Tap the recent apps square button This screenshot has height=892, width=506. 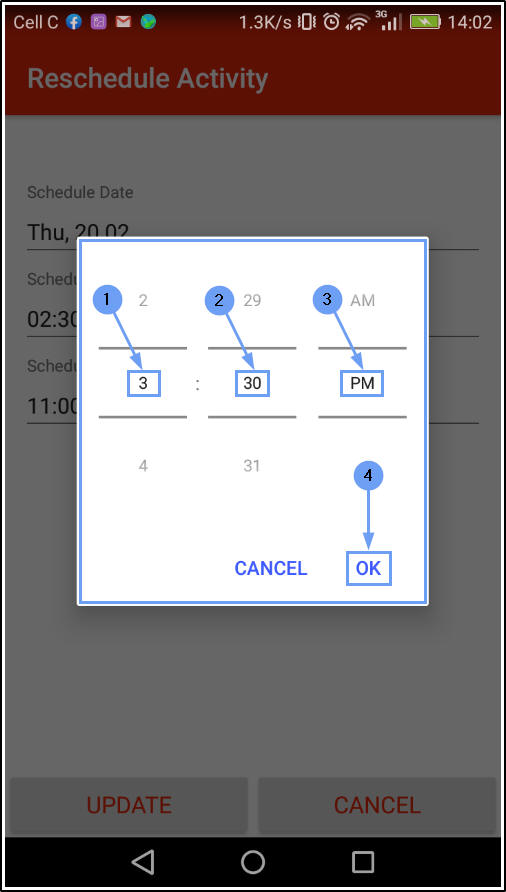click(363, 862)
